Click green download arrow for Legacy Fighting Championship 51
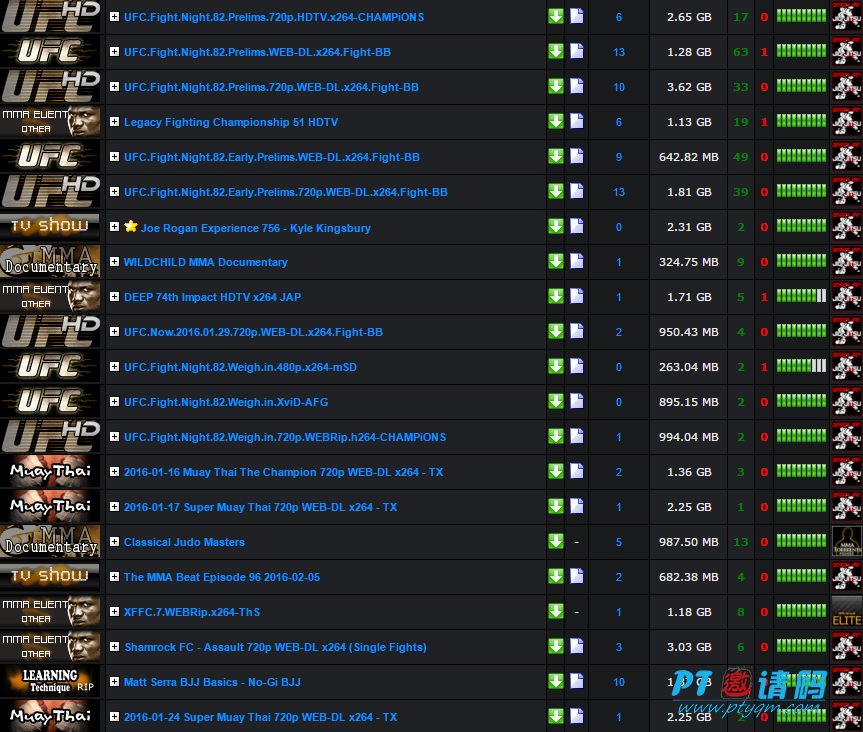This screenshot has width=863, height=732. (x=555, y=122)
